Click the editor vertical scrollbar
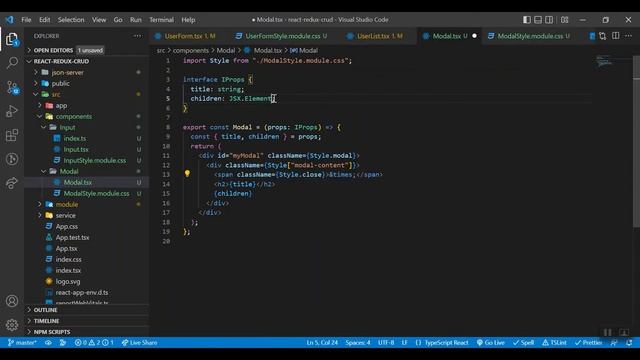640x360 pixels. pyautogui.click(x=636, y=142)
